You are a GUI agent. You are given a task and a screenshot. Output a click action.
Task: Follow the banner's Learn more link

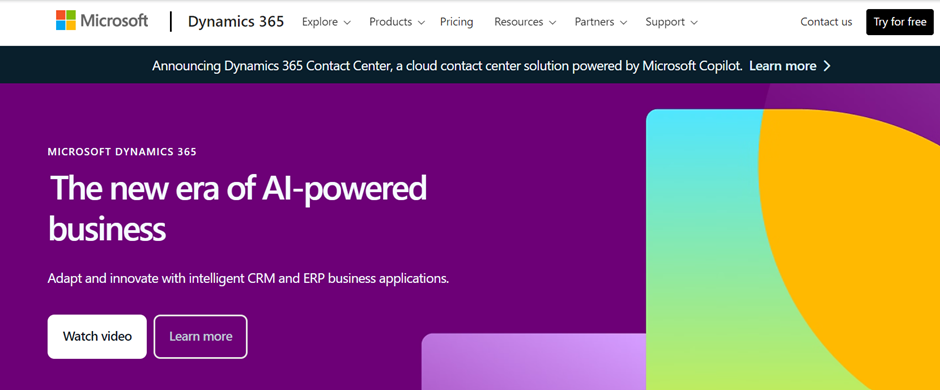point(782,66)
